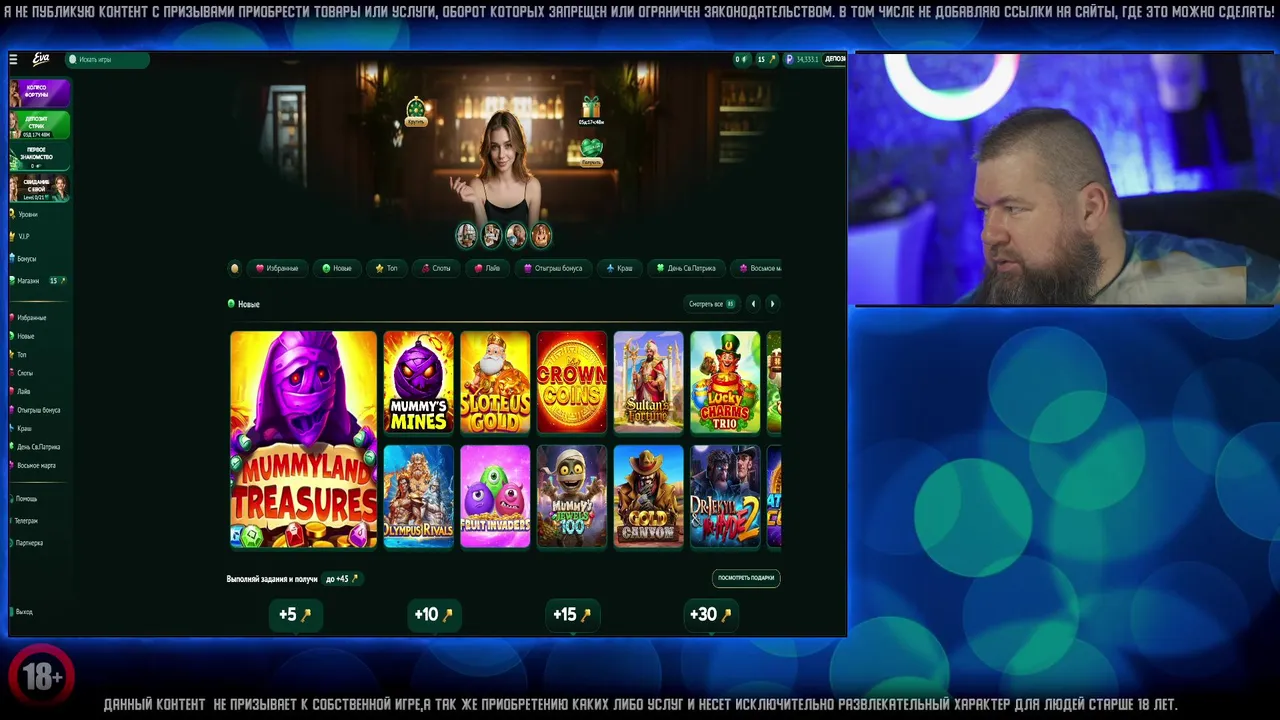Click the Eva casino logo
This screenshot has width=1280, height=720.
[x=41, y=59]
